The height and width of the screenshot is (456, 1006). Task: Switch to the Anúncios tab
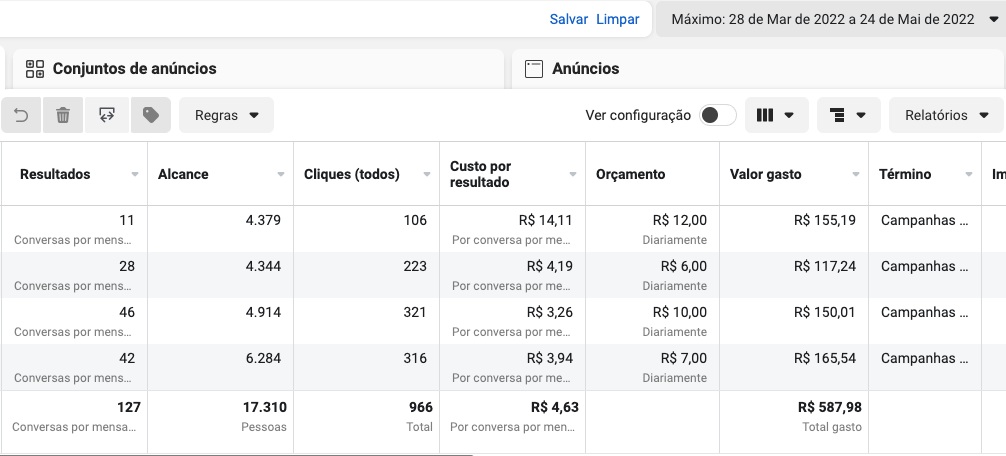pos(758,69)
